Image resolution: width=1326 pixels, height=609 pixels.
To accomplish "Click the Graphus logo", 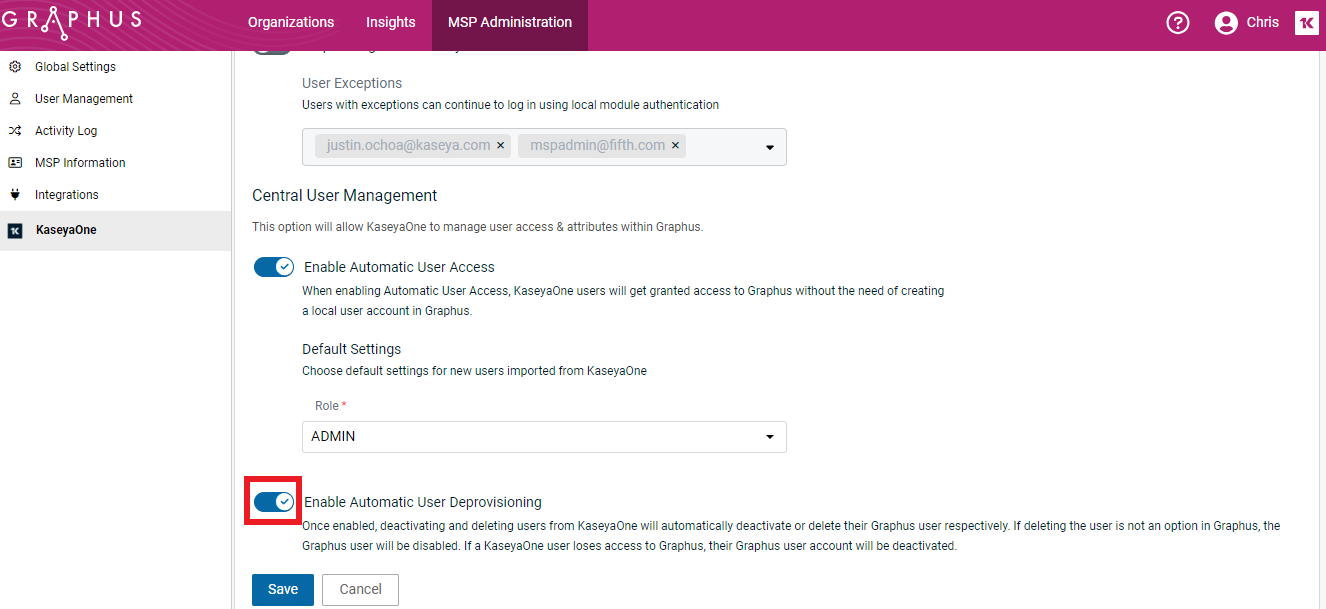I will (x=71, y=22).
